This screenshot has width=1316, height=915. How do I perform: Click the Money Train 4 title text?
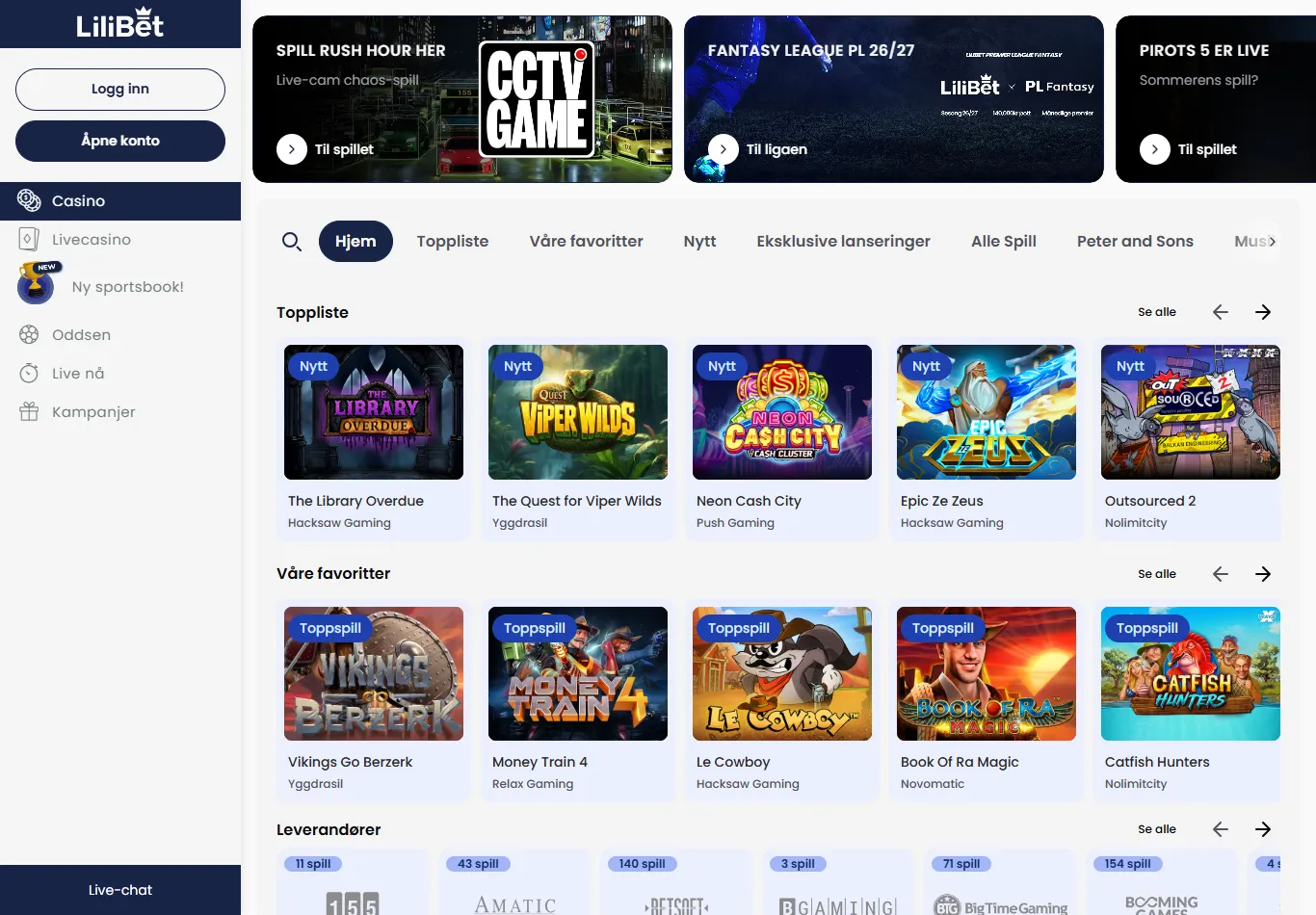[540, 762]
